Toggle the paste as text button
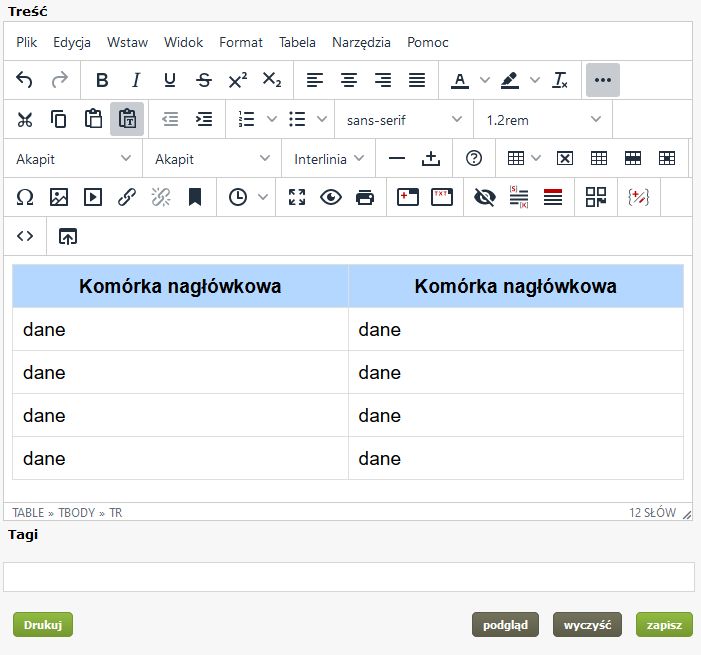 click(x=127, y=119)
